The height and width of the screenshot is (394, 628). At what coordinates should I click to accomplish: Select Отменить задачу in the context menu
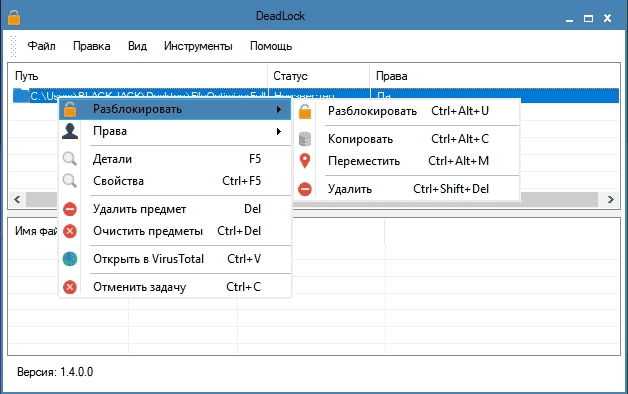175,287
